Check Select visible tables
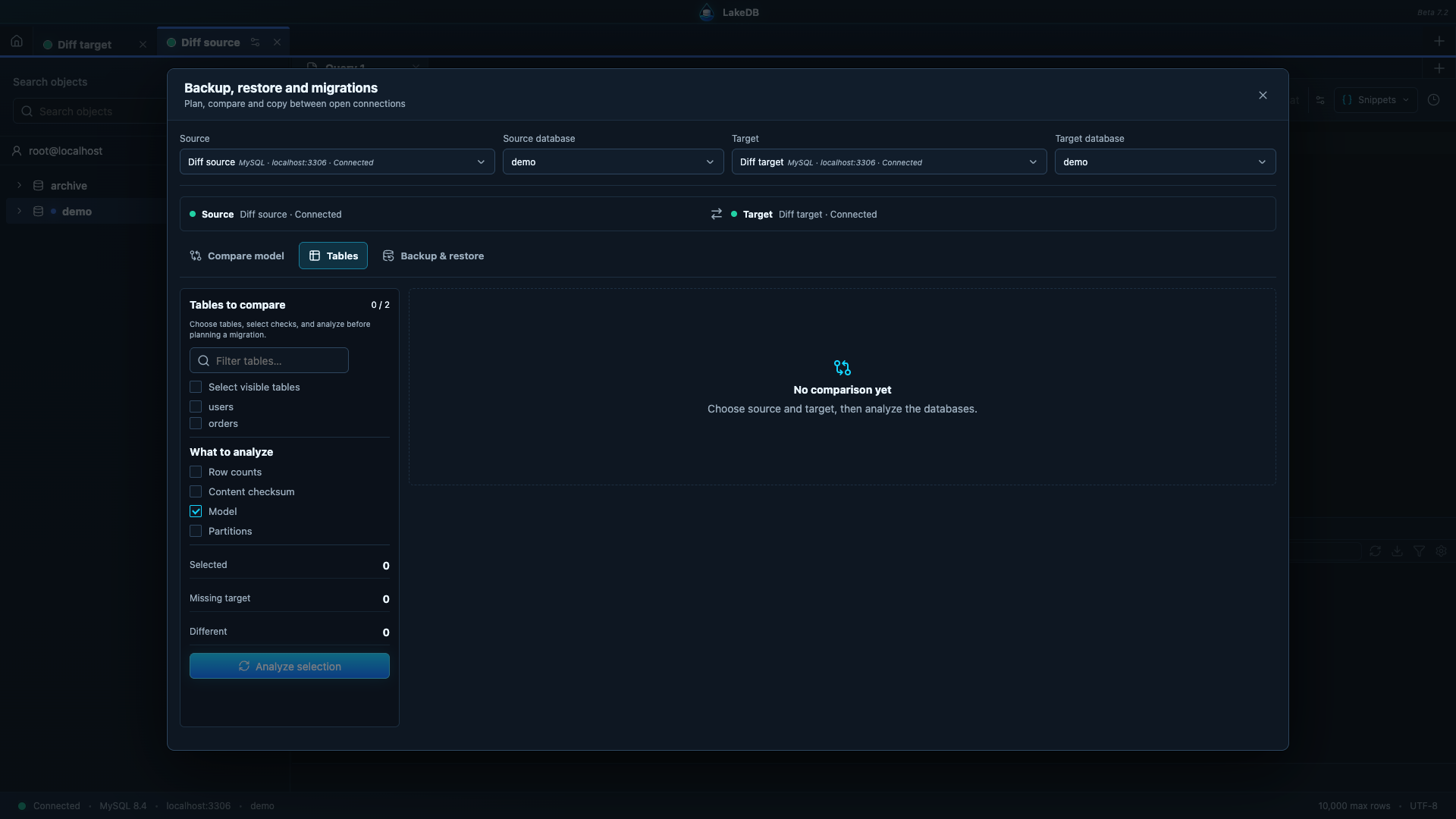This screenshot has height=819, width=1456. [x=196, y=387]
